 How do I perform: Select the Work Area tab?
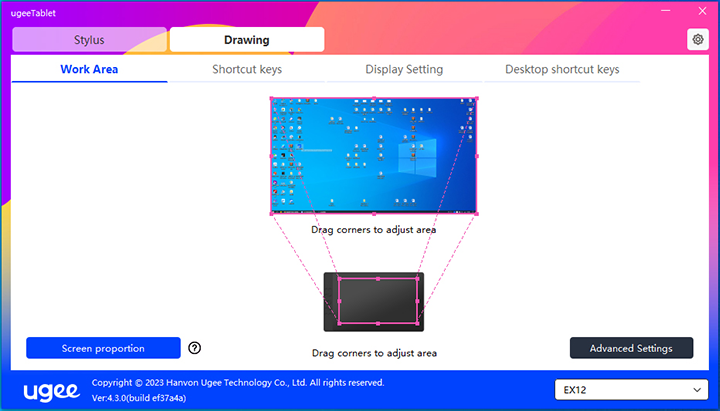point(89,70)
